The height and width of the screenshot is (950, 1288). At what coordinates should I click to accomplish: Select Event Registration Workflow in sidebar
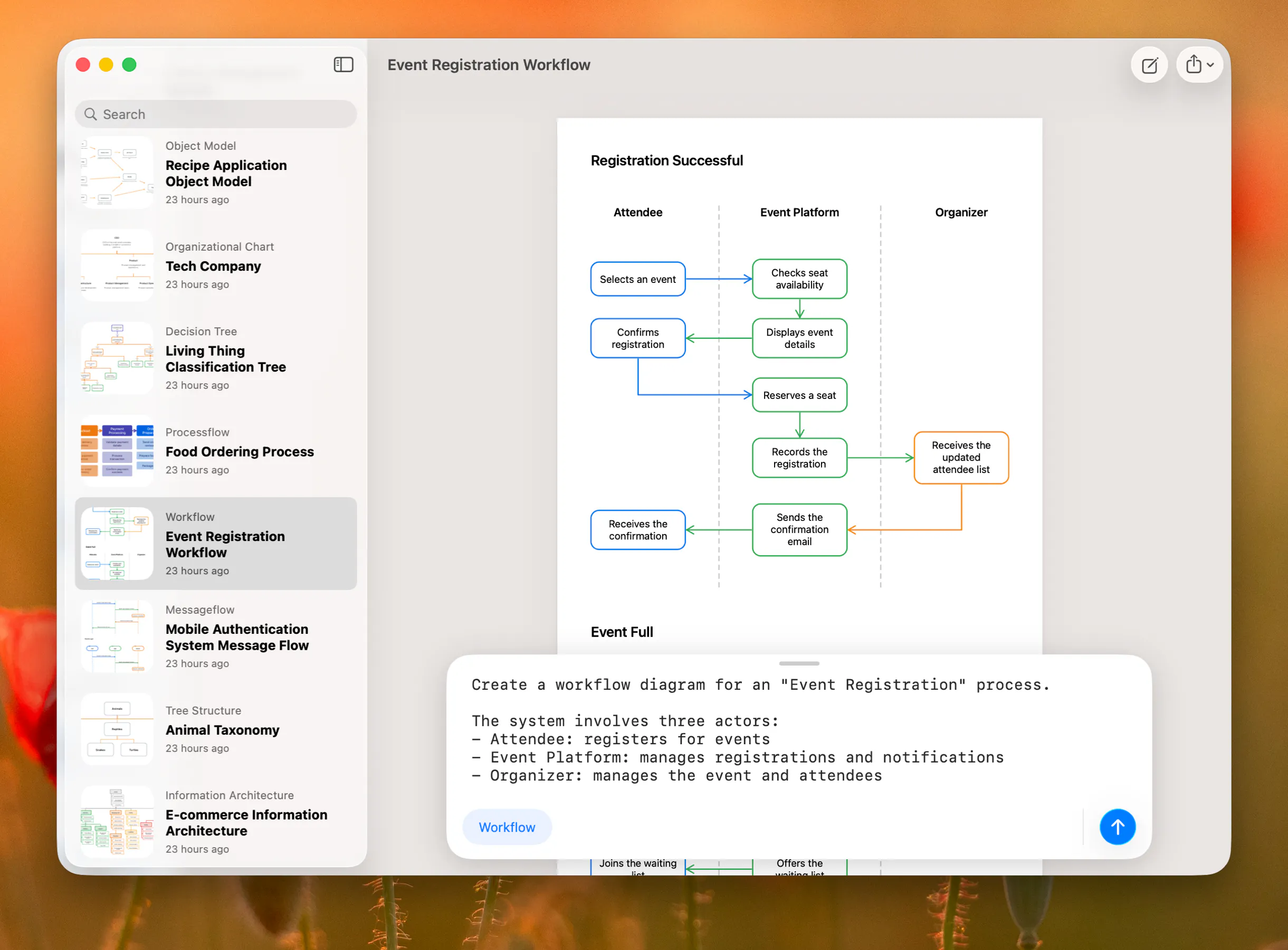pos(216,544)
